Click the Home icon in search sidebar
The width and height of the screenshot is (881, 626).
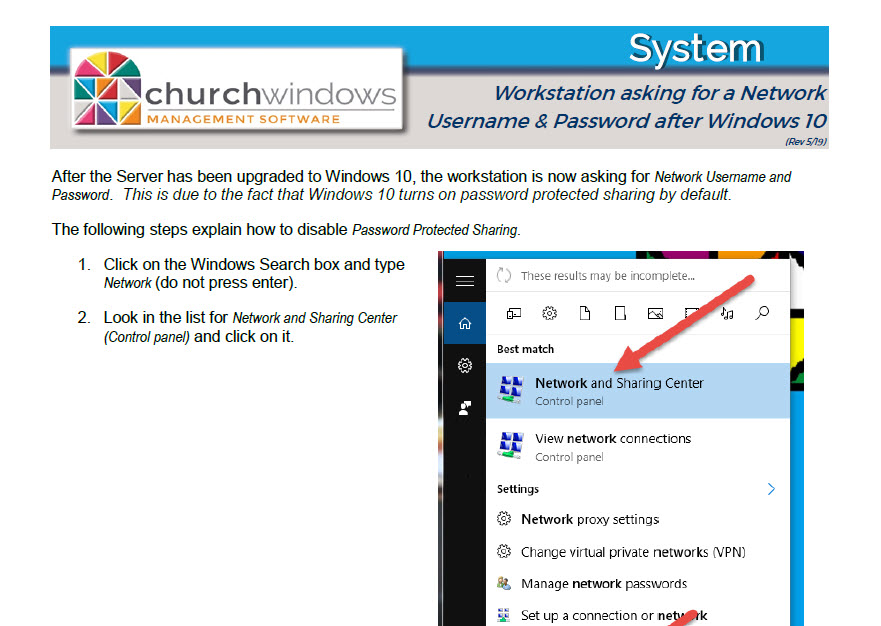click(464, 324)
